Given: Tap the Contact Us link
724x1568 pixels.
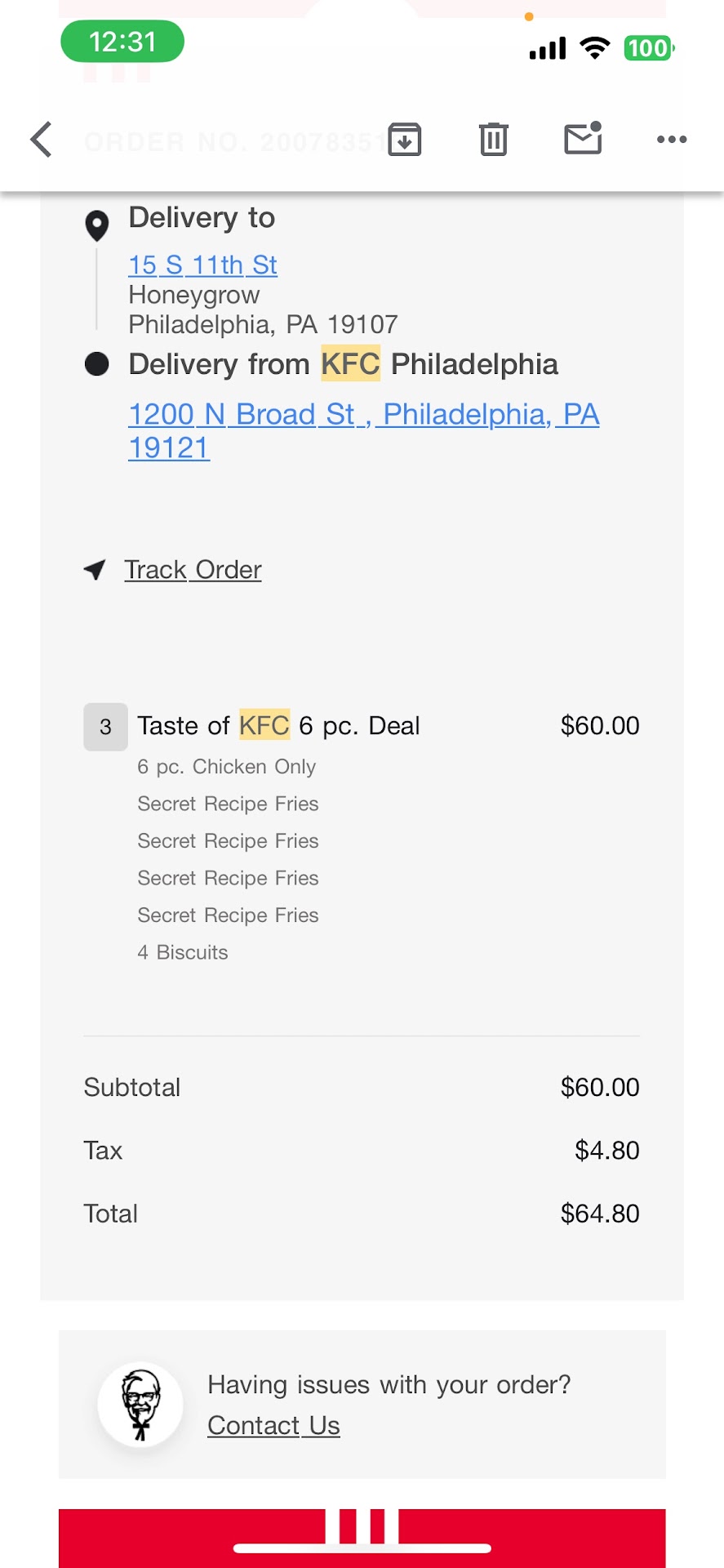Looking at the screenshot, I should pyautogui.click(x=273, y=1425).
